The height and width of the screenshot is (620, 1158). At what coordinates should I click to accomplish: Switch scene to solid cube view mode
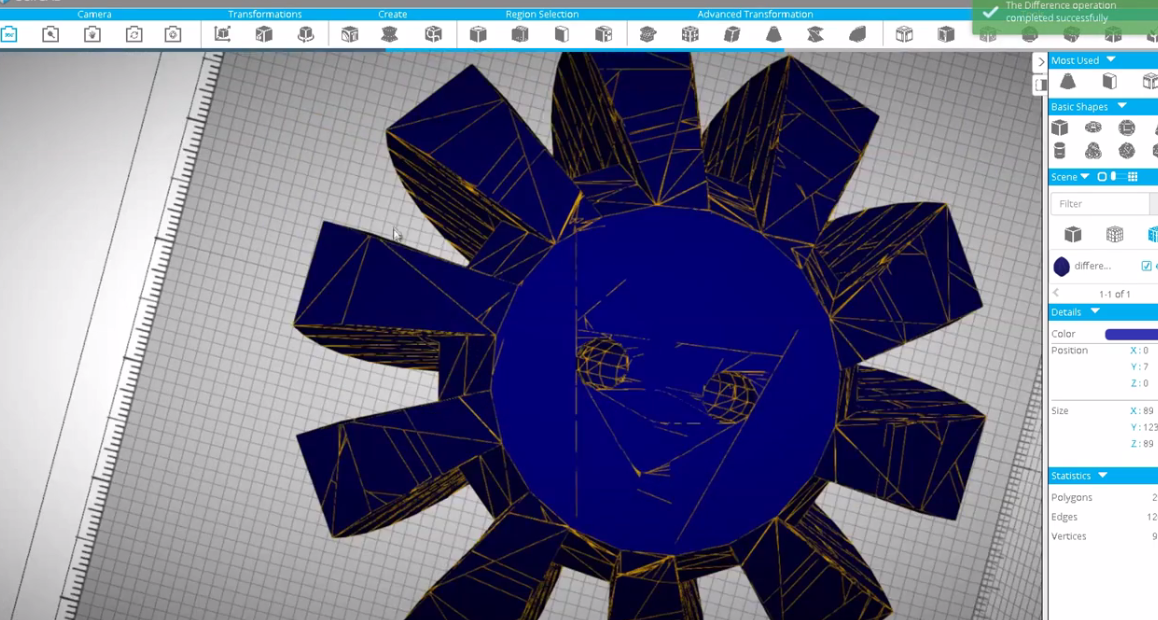(1072, 235)
